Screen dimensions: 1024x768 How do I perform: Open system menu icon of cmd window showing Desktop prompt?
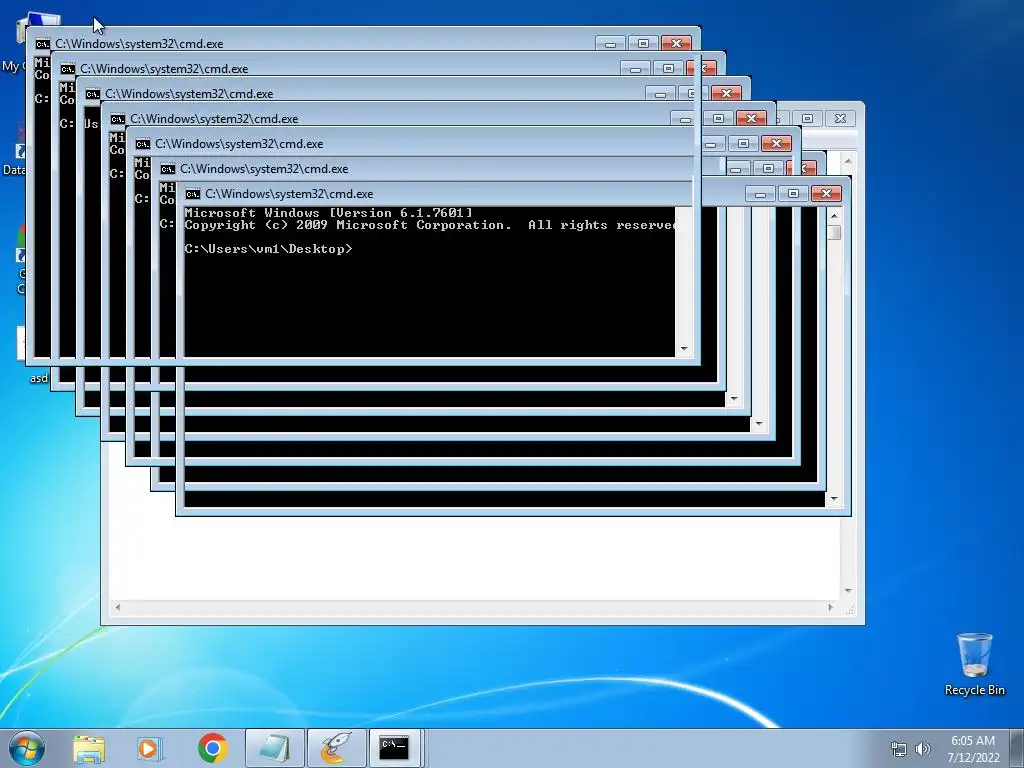pyautogui.click(x=193, y=194)
